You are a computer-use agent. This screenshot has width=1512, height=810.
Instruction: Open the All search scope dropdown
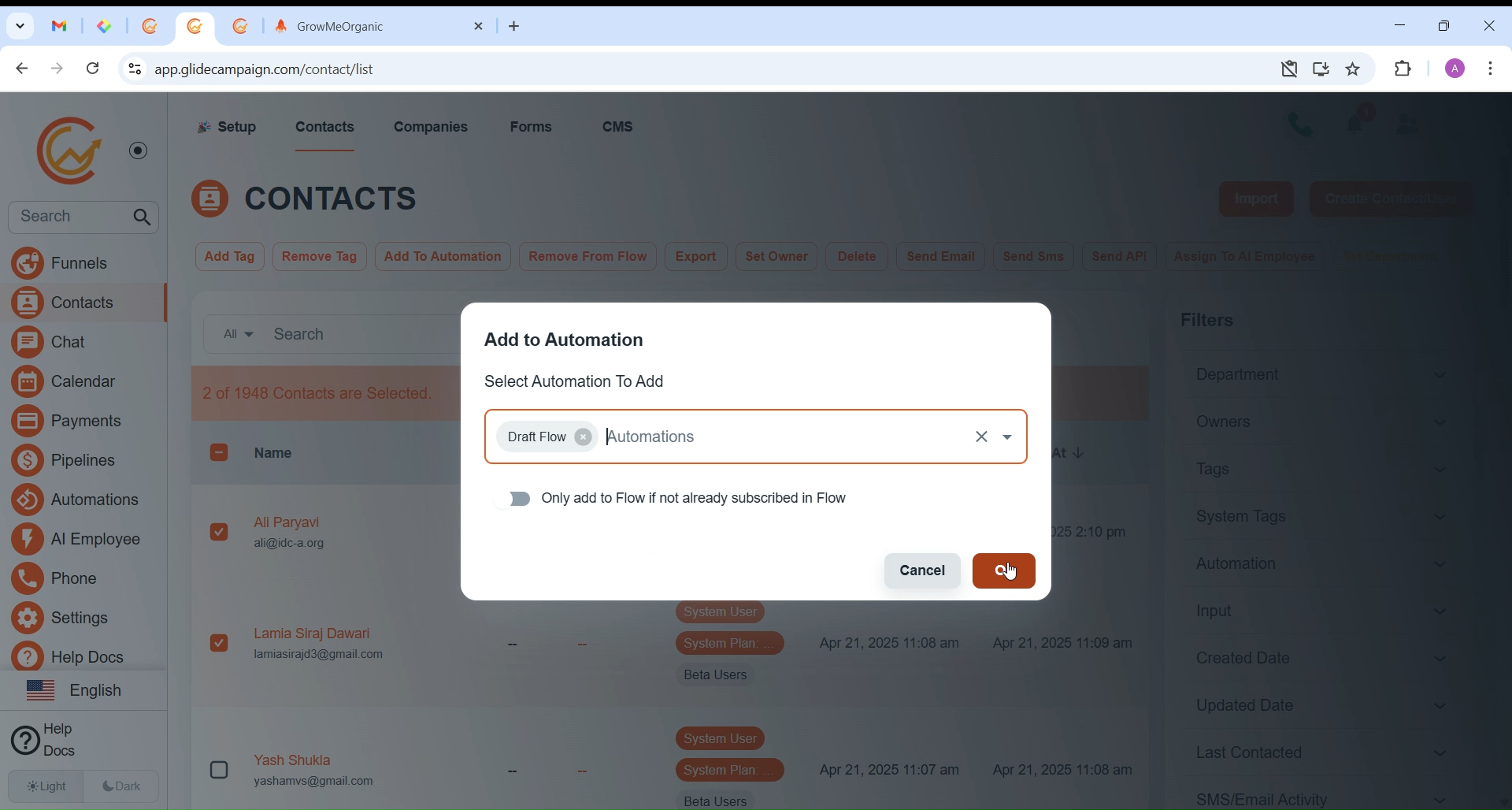[236, 335]
